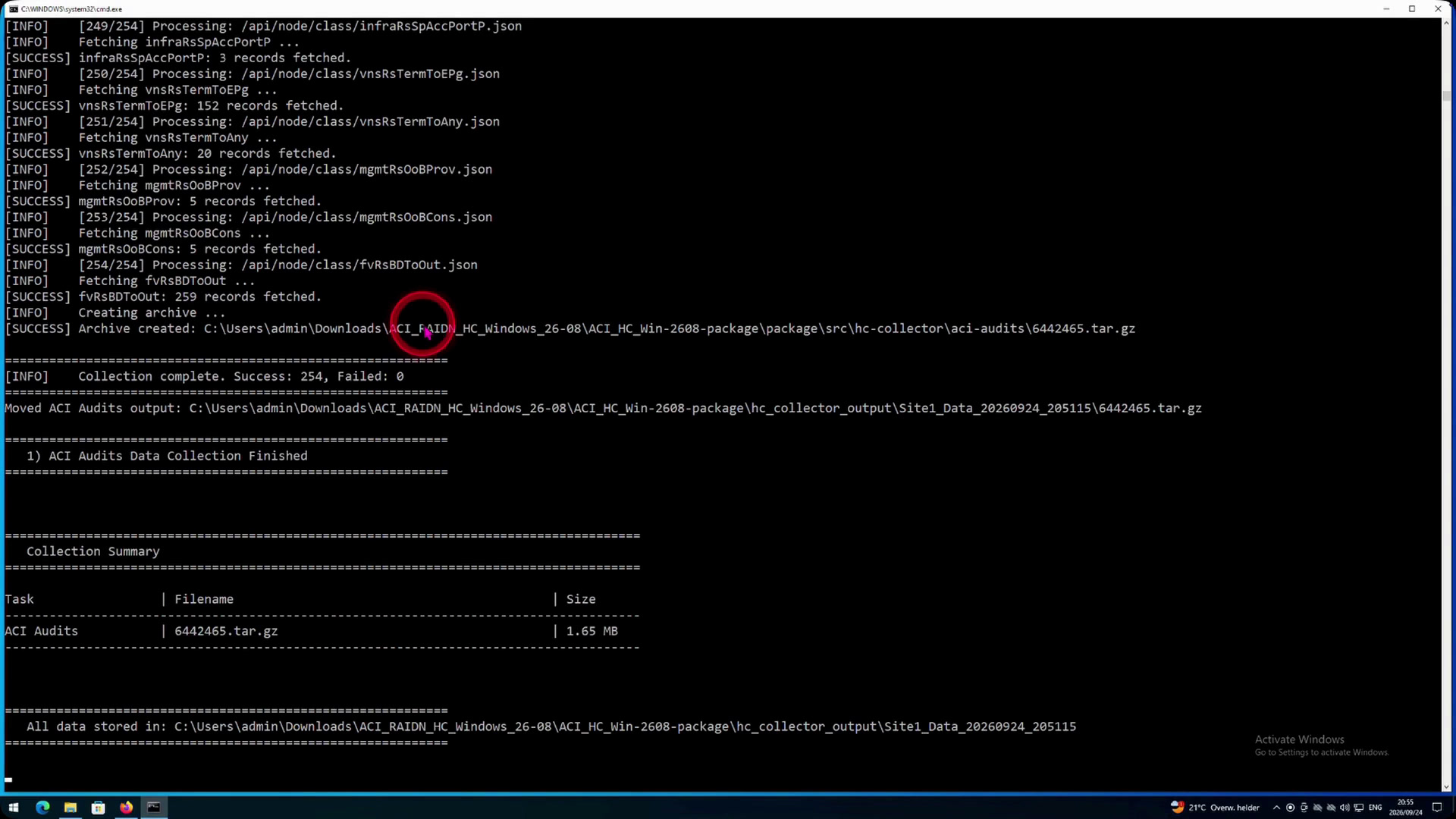Image resolution: width=1456 pixels, height=819 pixels.
Task: Click 'Collection Summary' heading text
Action: pos(93,551)
